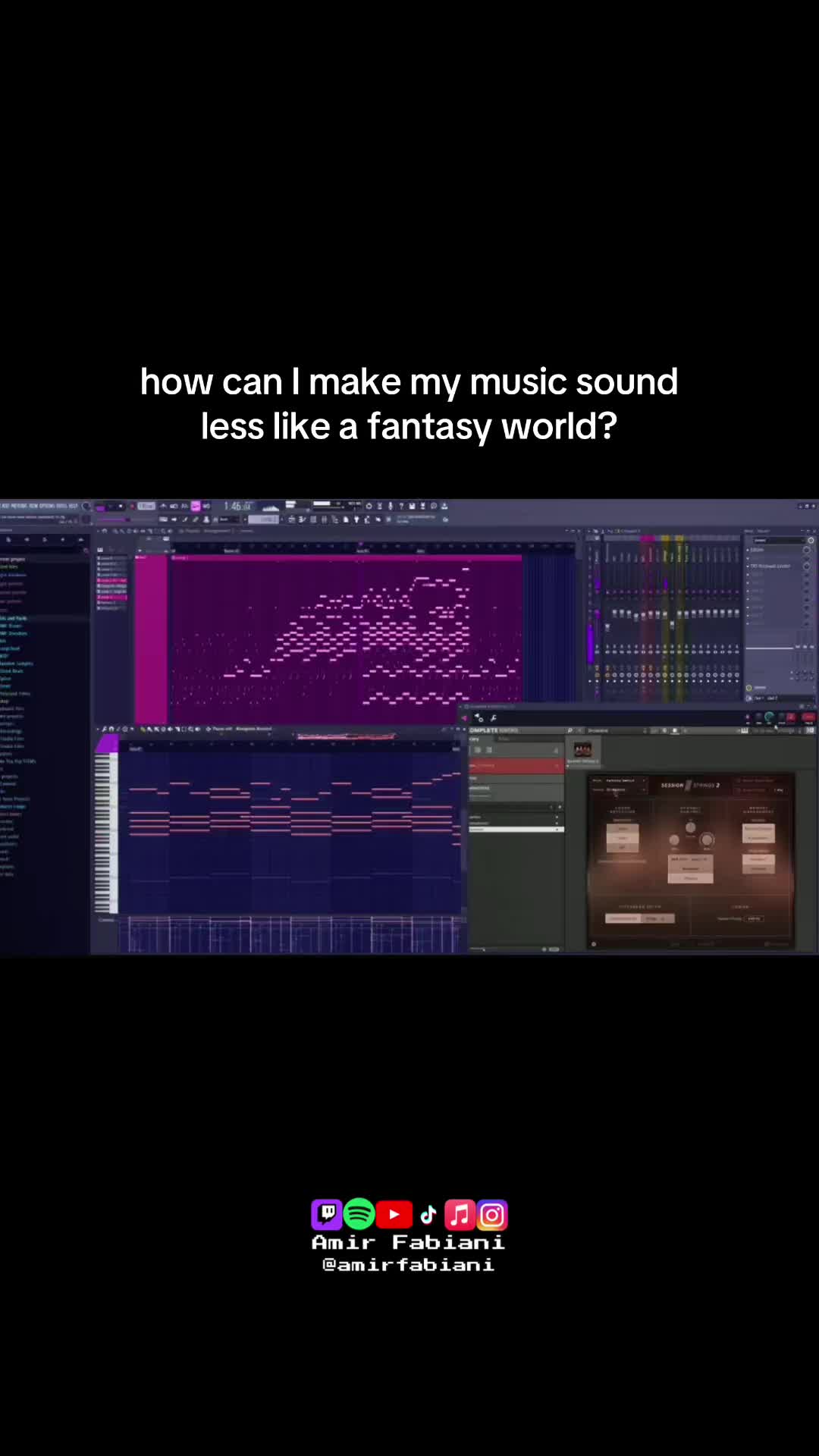Click the Twitch logo icon
819x1456 pixels.
[327, 1214]
